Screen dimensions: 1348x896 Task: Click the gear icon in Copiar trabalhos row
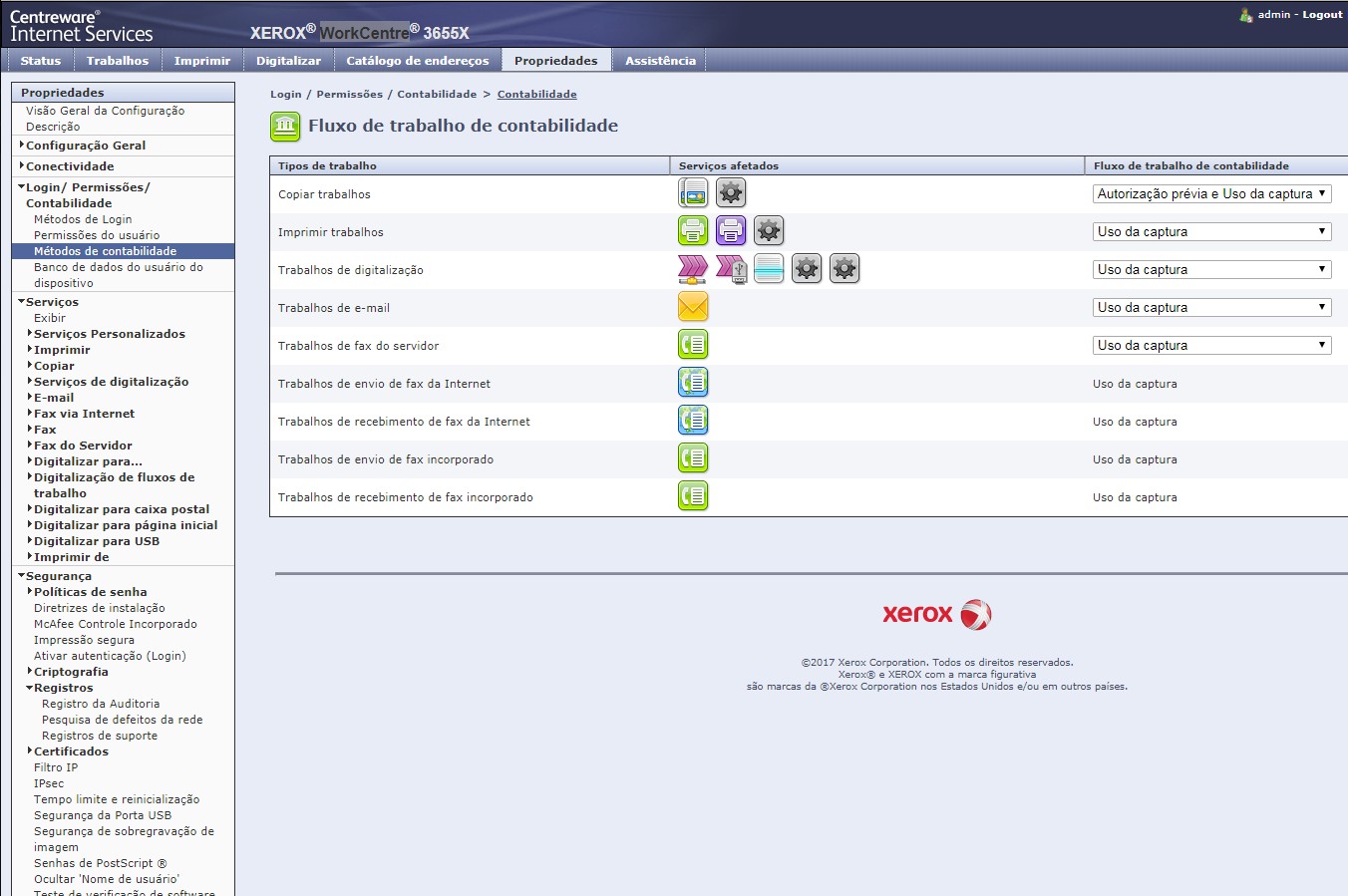[731, 193]
